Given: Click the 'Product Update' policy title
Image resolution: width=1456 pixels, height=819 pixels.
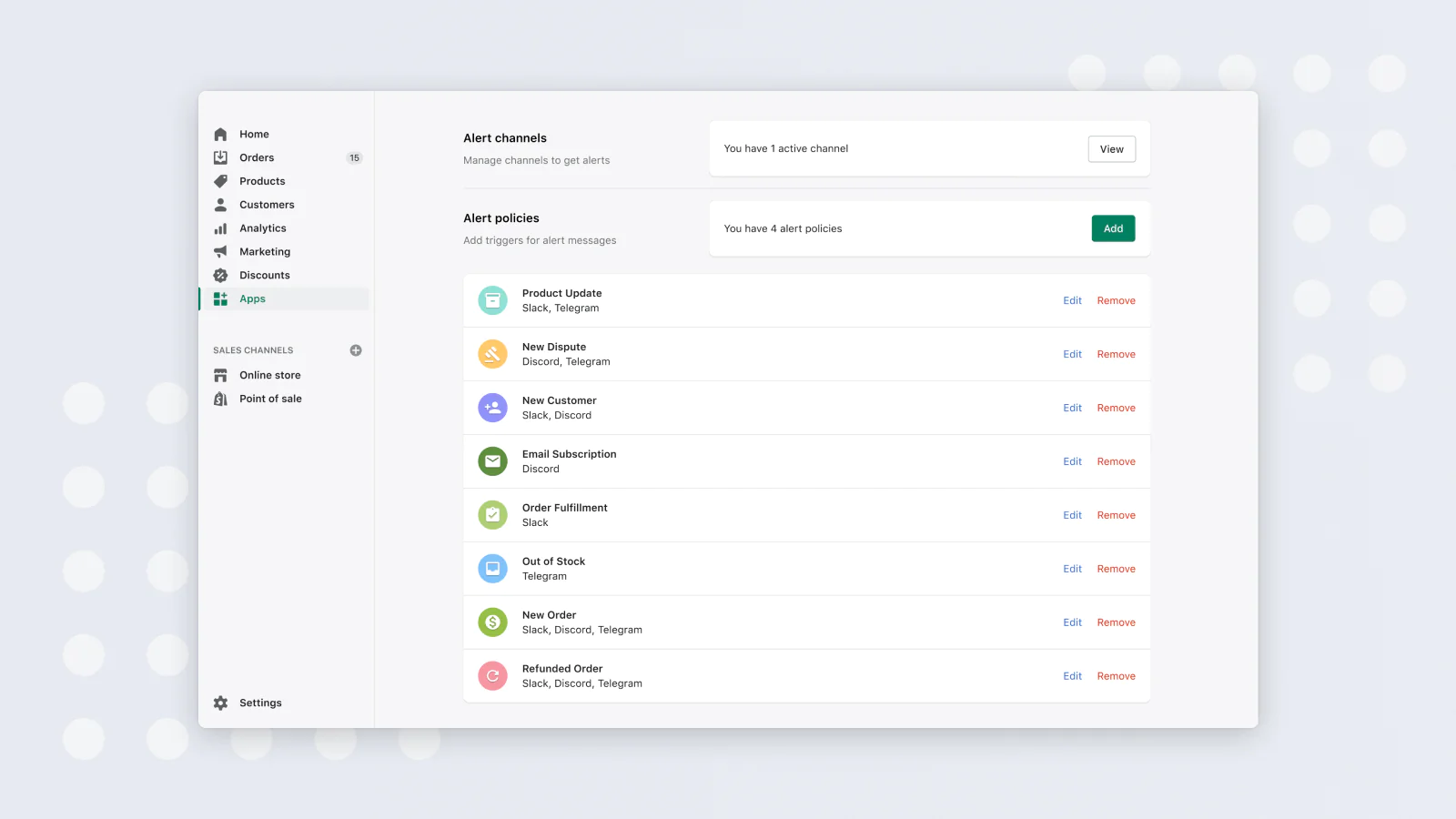Looking at the screenshot, I should 561,293.
